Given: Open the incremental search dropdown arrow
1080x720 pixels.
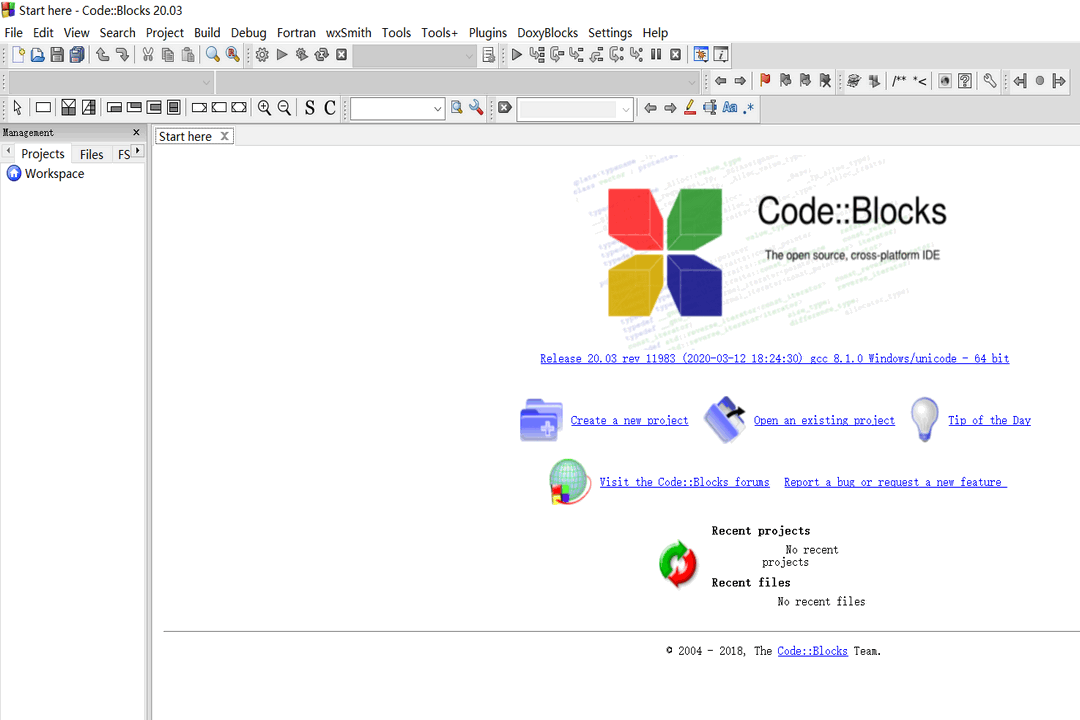Looking at the screenshot, I should point(625,109).
